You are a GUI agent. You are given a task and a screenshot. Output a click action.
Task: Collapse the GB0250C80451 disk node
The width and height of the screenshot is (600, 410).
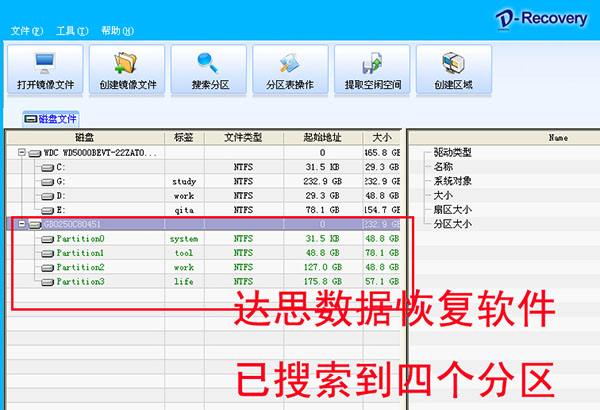point(22,224)
